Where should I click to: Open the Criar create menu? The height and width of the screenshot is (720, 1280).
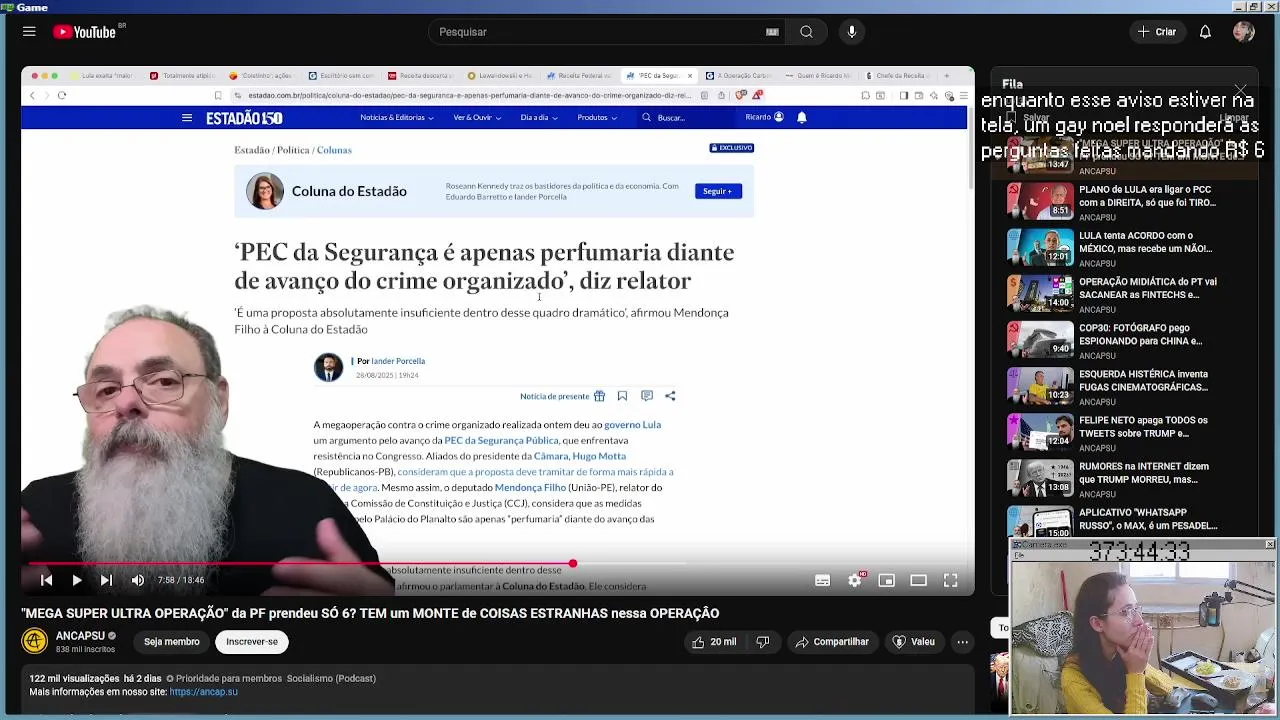(1157, 32)
